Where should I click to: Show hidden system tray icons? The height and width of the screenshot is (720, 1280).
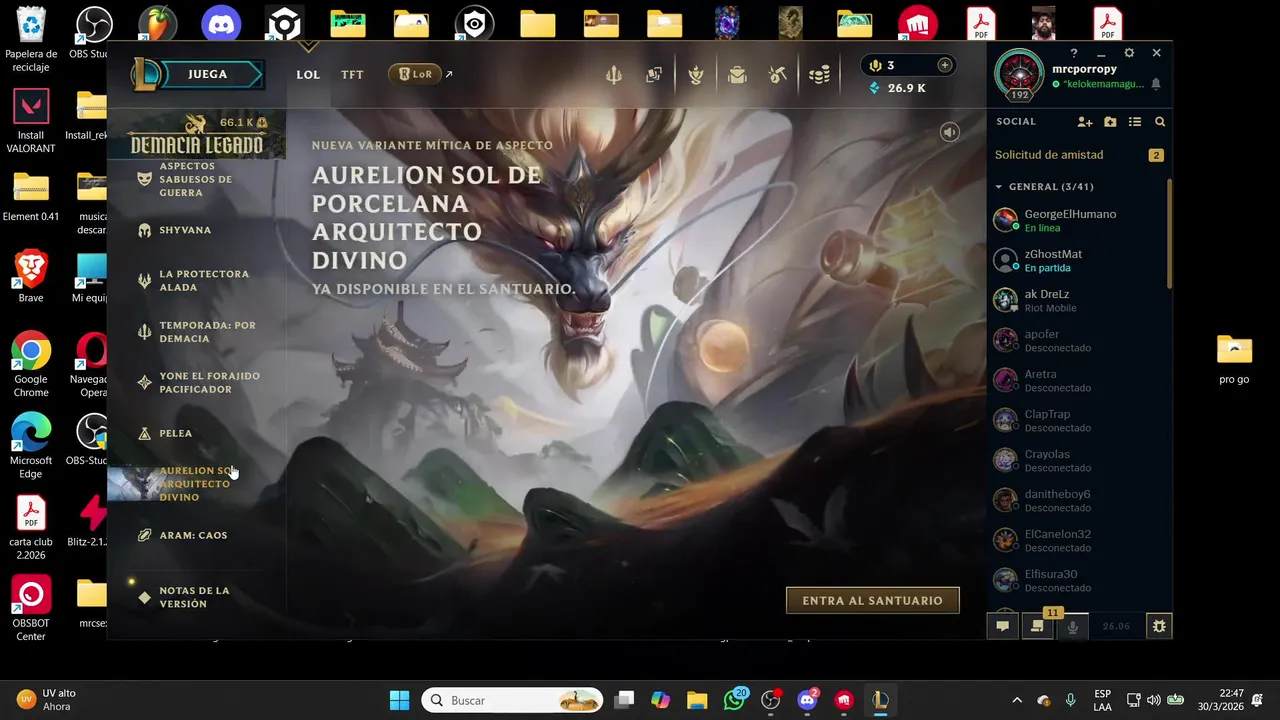tap(1017, 700)
